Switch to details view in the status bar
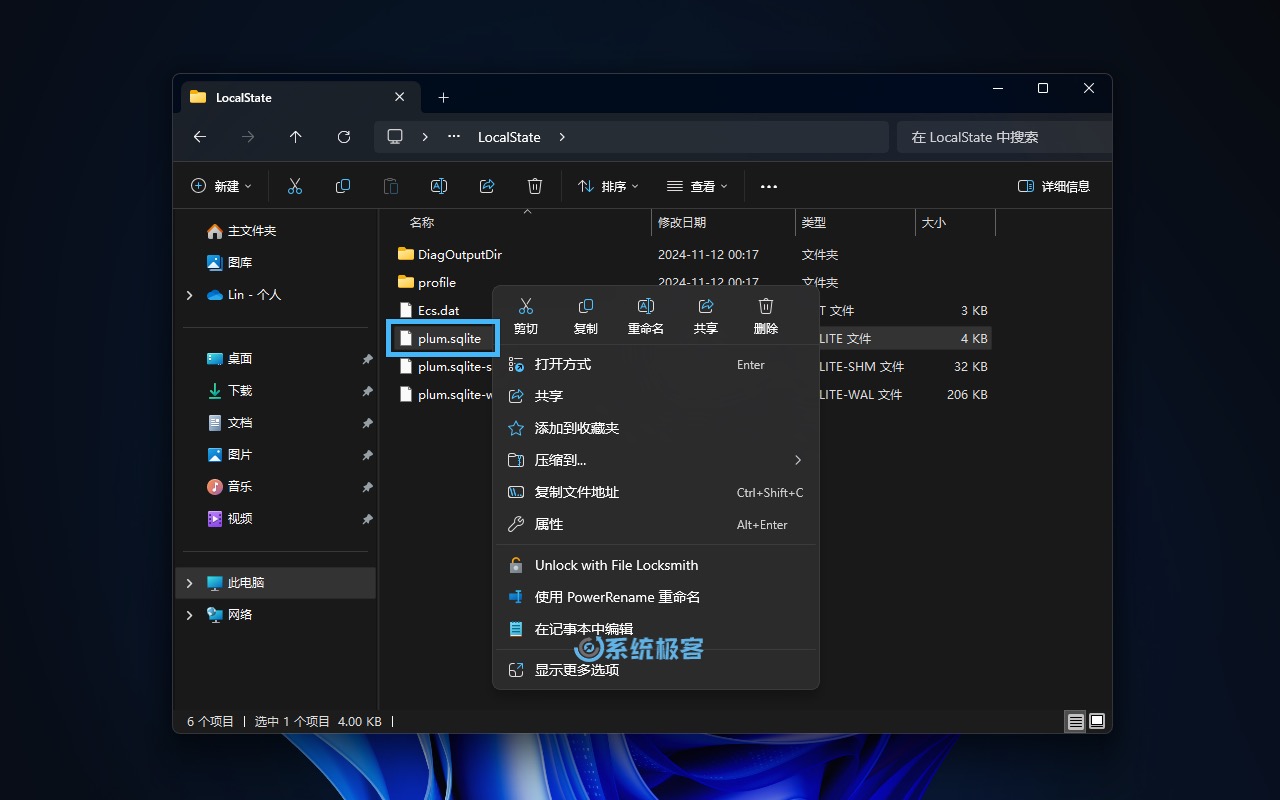The height and width of the screenshot is (800, 1280). point(1076,721)
